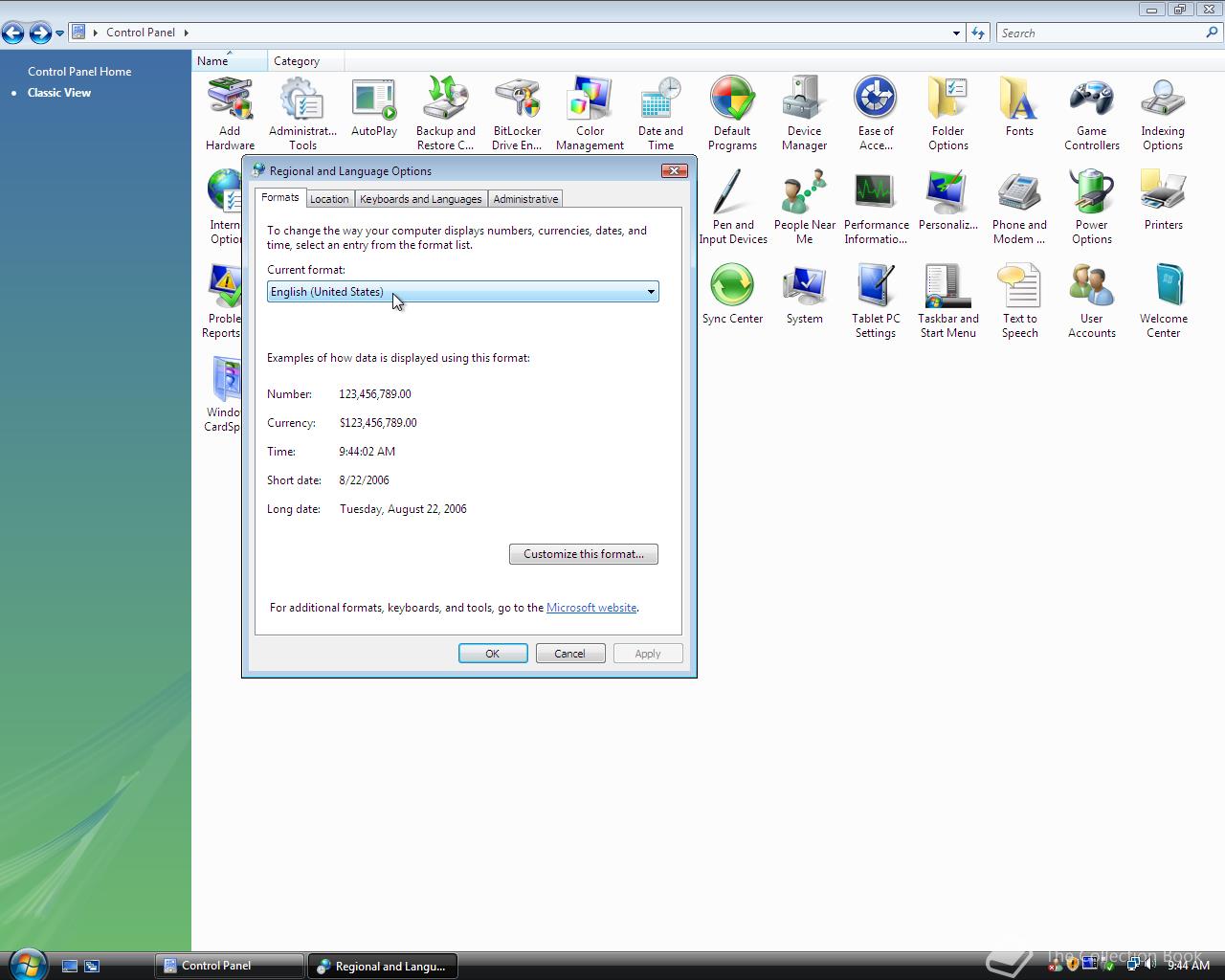The height and width of the screenshot is (980, 1225).
Task: Open Ease of Access Center
Action: (x=876, y=113)
